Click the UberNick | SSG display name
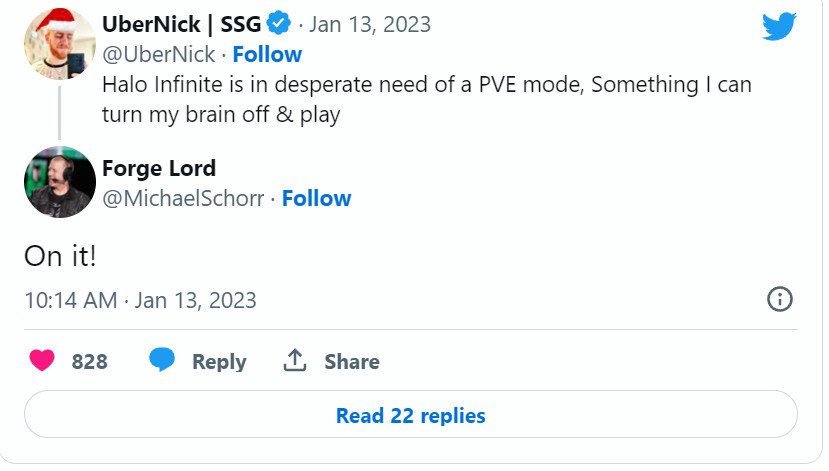Screen dimensions: 829x471 pyautogui.click(x=180, y=25)
